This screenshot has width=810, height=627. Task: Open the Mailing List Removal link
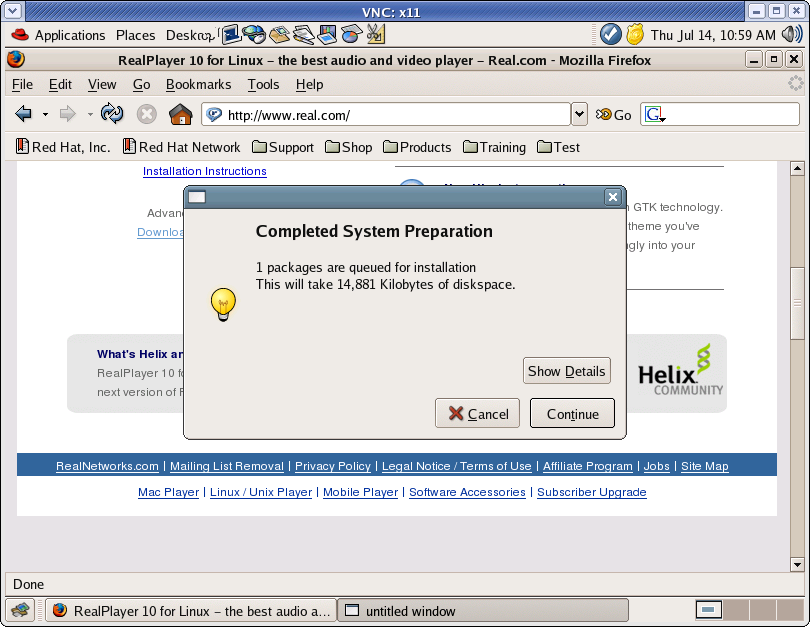(227, 466)
